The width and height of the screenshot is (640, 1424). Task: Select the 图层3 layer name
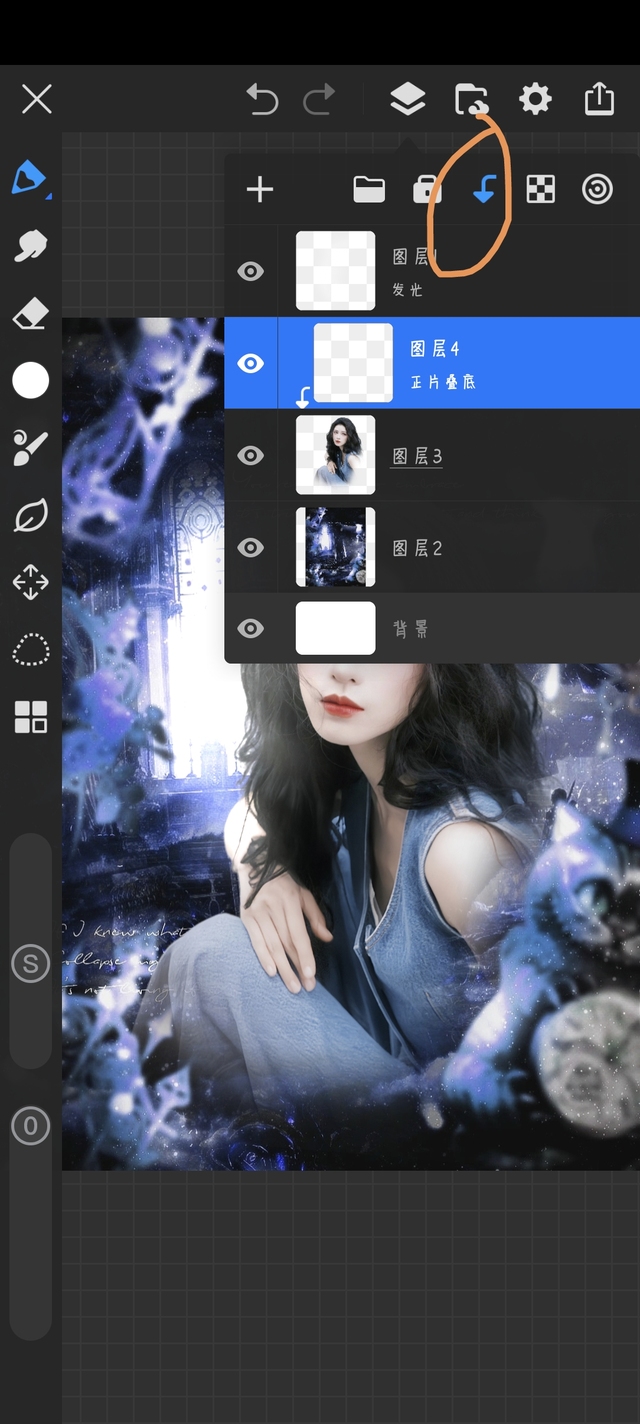click(417, 456)
